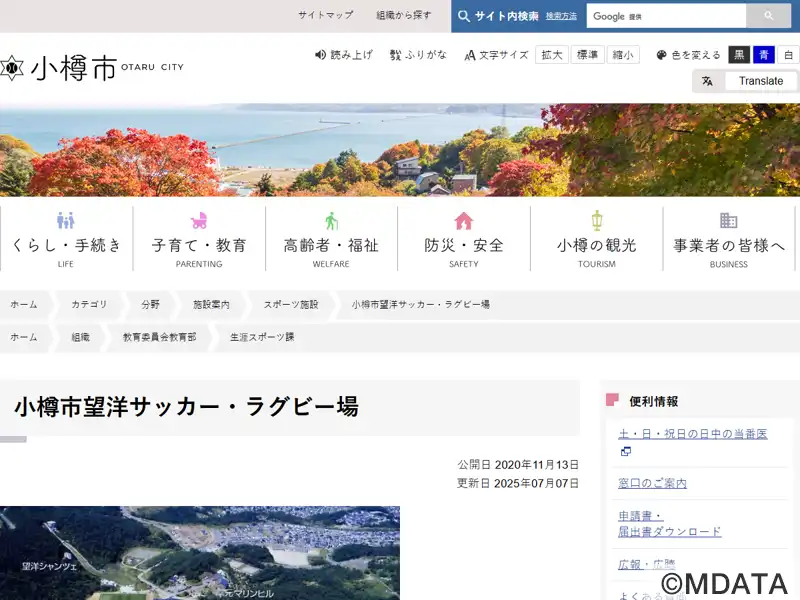Open the 窓口のご案内 link
800x600 pixels.
(x=652, y=483)
